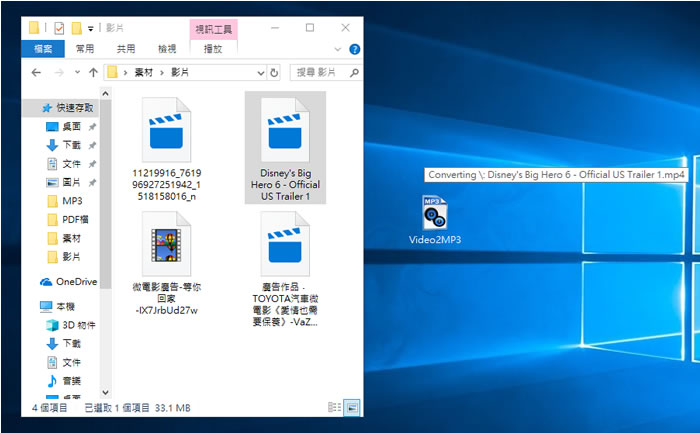Image resolution: width=700 pixels, height=433 pixels.
Task: Refresh the current folder view
Action: 274,73
